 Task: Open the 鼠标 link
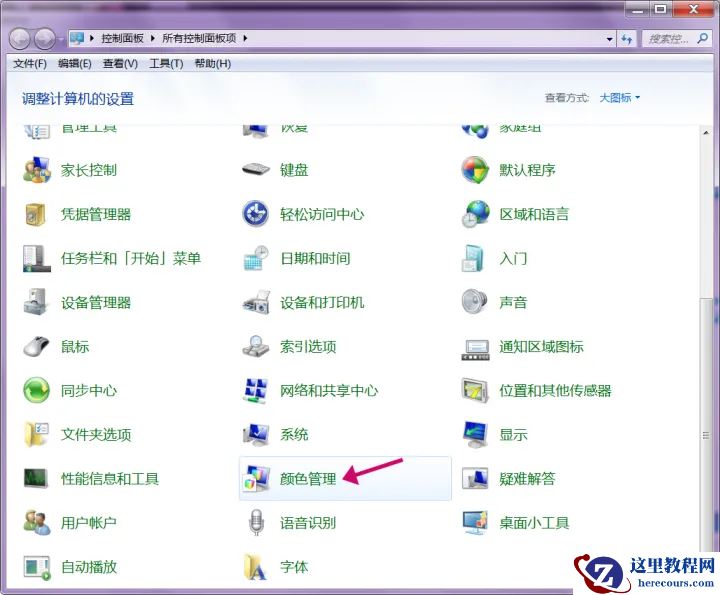[x=75, y=347]
